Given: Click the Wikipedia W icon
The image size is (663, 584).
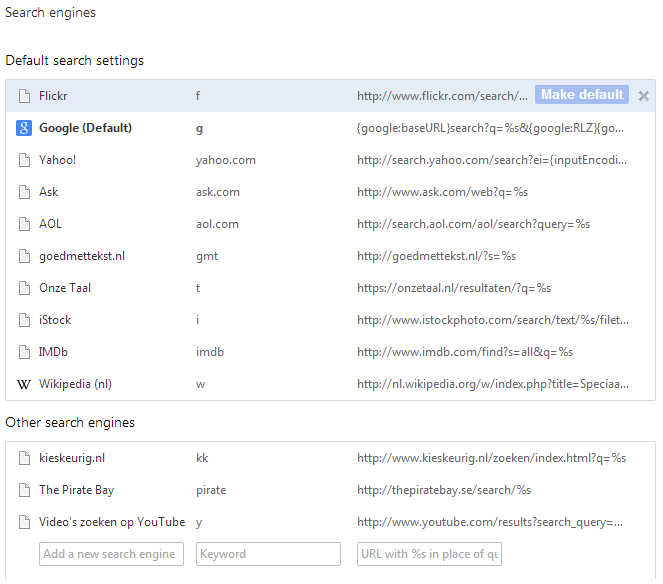Looking at the screenshot, I should click(24, 384).
